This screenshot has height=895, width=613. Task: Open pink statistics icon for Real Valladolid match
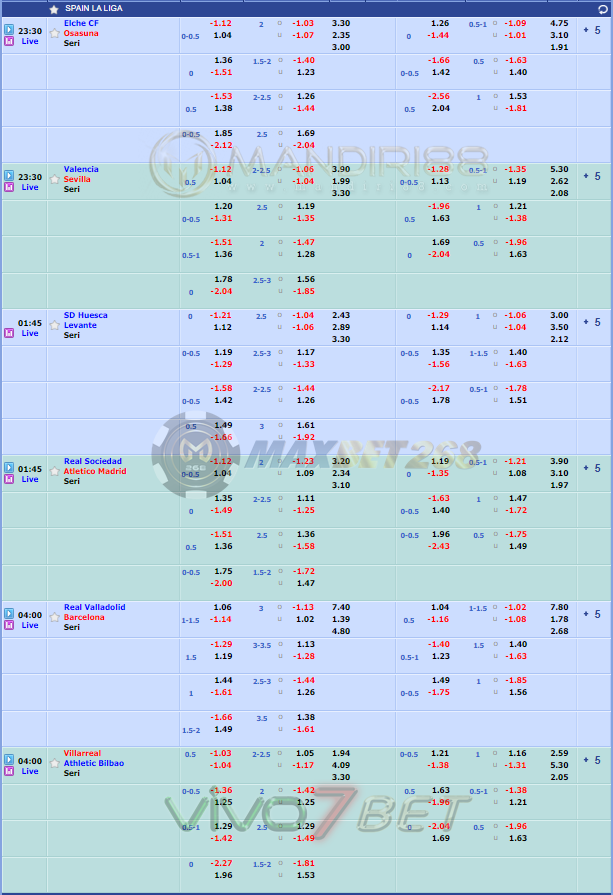click(9, 626)
